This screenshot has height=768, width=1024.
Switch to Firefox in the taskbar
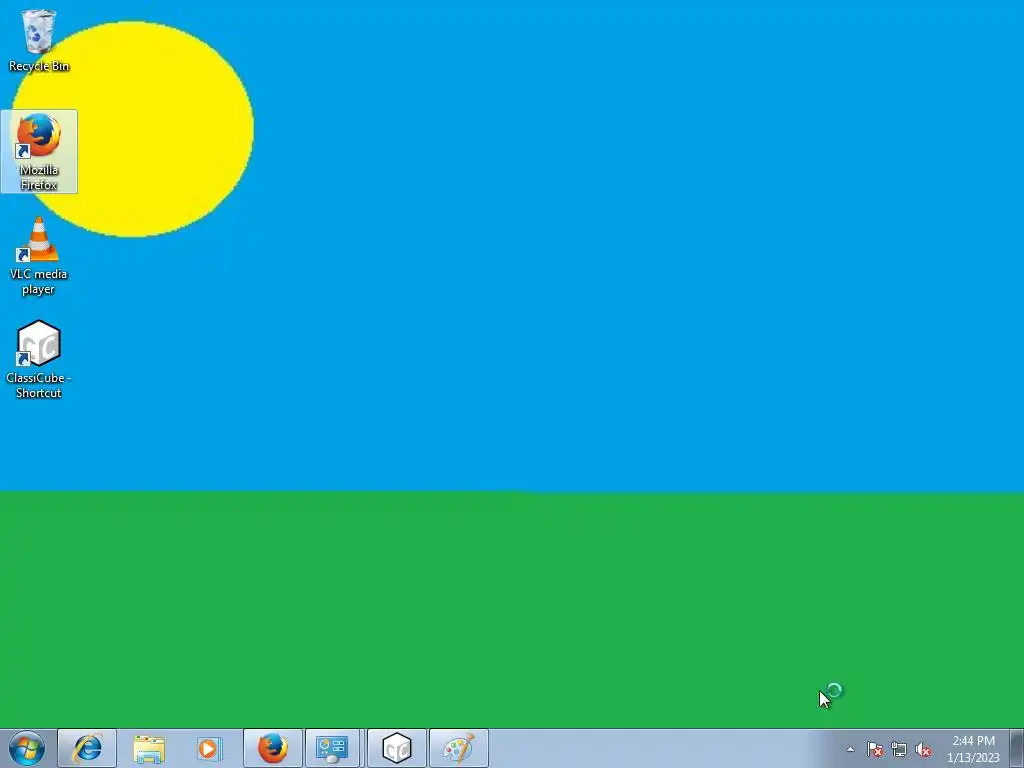(273, 748)
